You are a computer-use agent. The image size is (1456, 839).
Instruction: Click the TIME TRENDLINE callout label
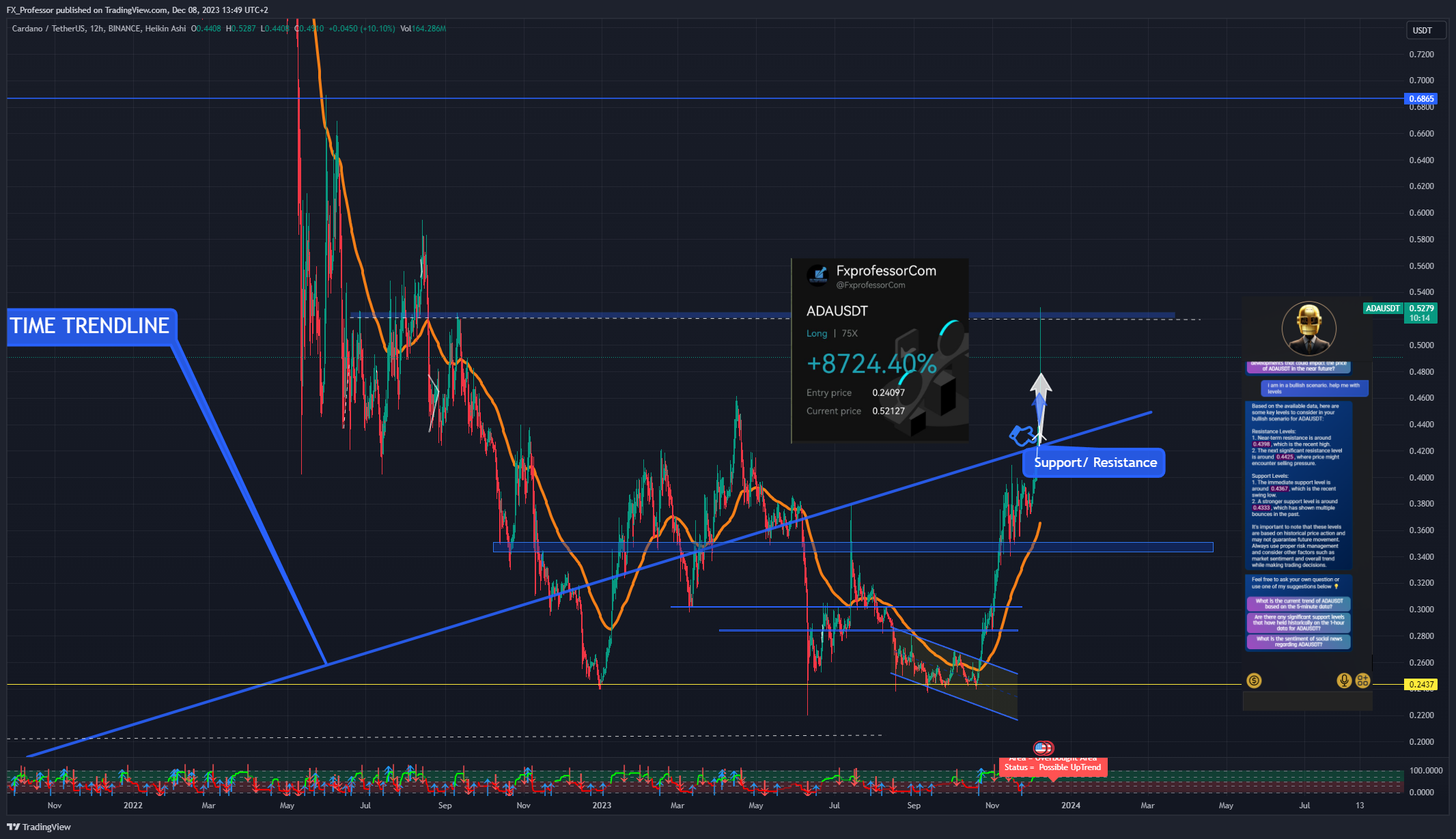[x=92, y=326]
